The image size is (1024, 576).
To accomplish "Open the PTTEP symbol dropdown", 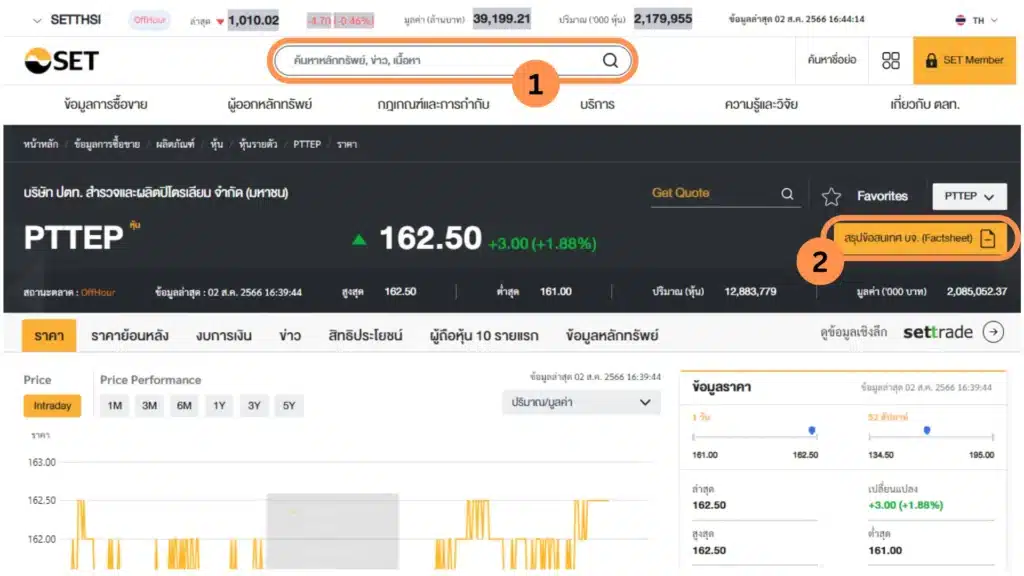I will (x=968, y=196).
